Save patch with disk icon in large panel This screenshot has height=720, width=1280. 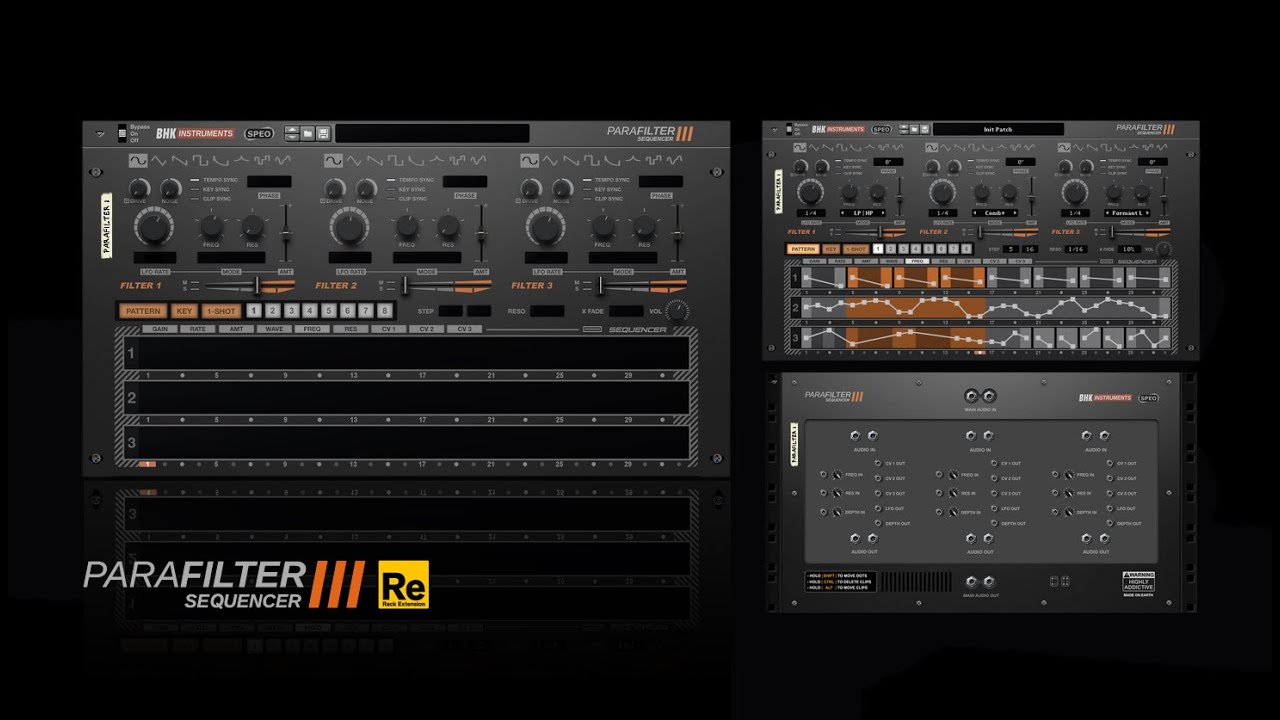pyautogui.click(x=323, y=133)
